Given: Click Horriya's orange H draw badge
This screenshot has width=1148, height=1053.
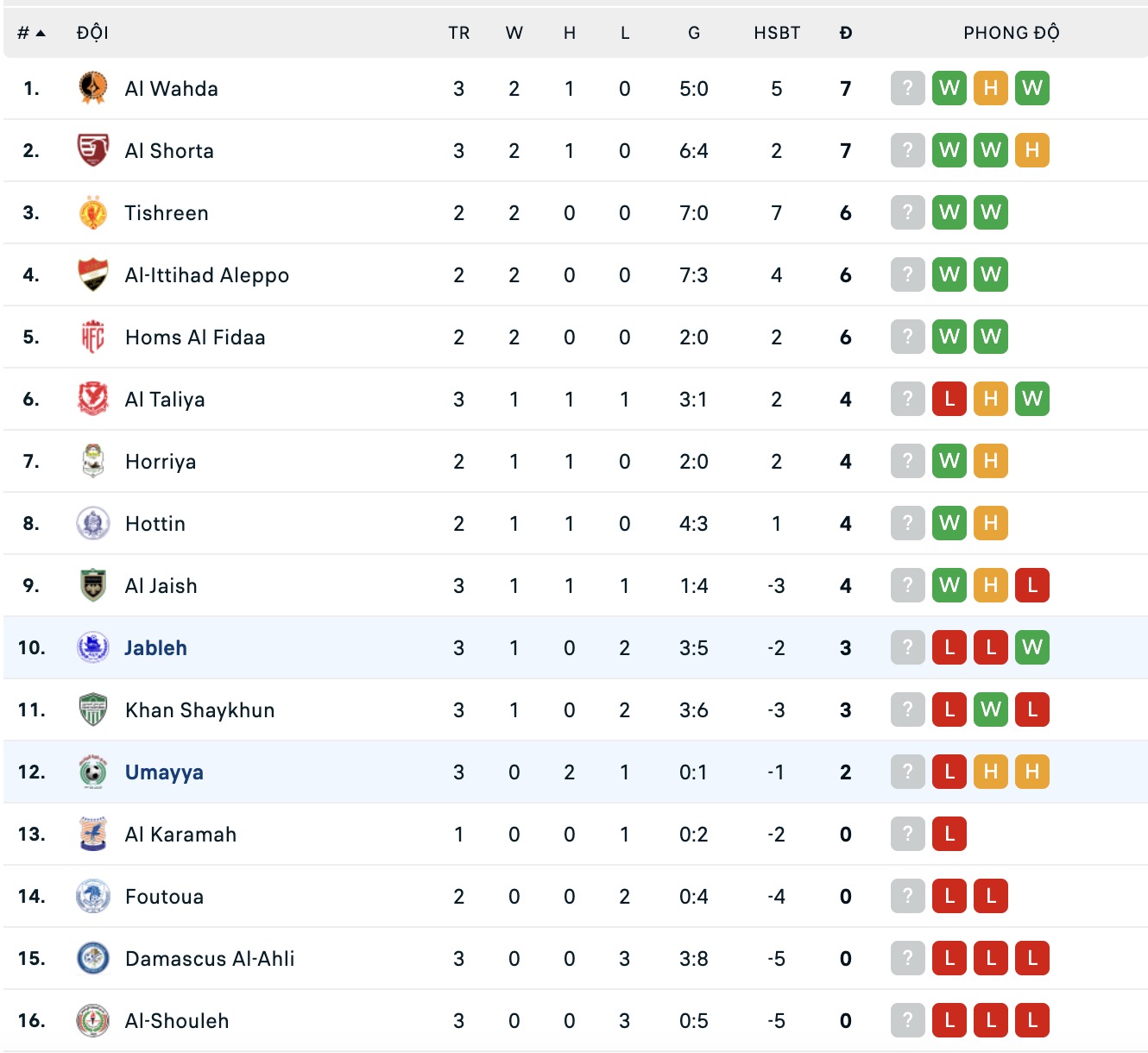Looking at the screenshot, I should pos(991,461).
